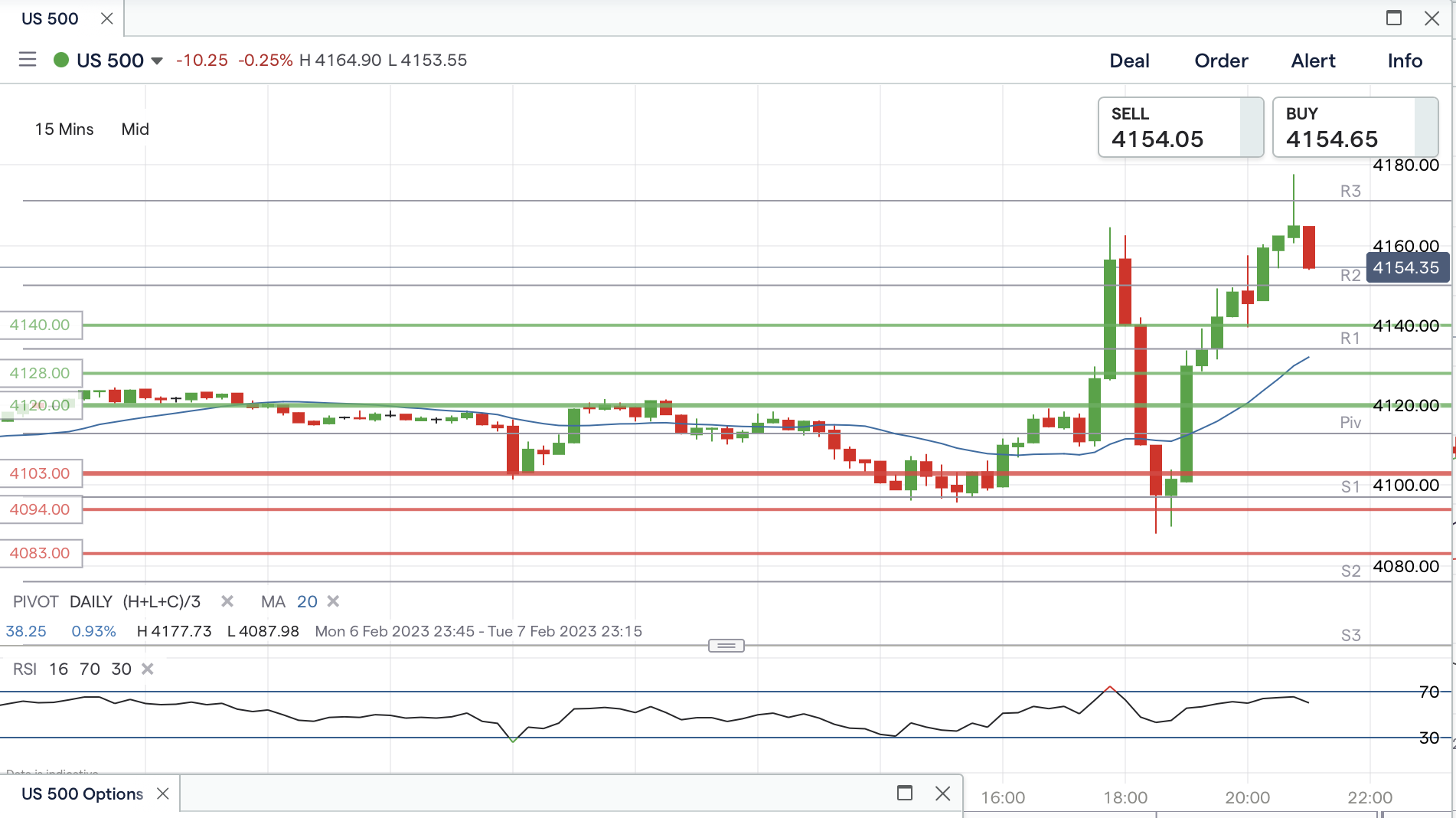Expand the US 500 market dropdown arrow
This screenshot has height=818, width=1456.
(157, 61)
